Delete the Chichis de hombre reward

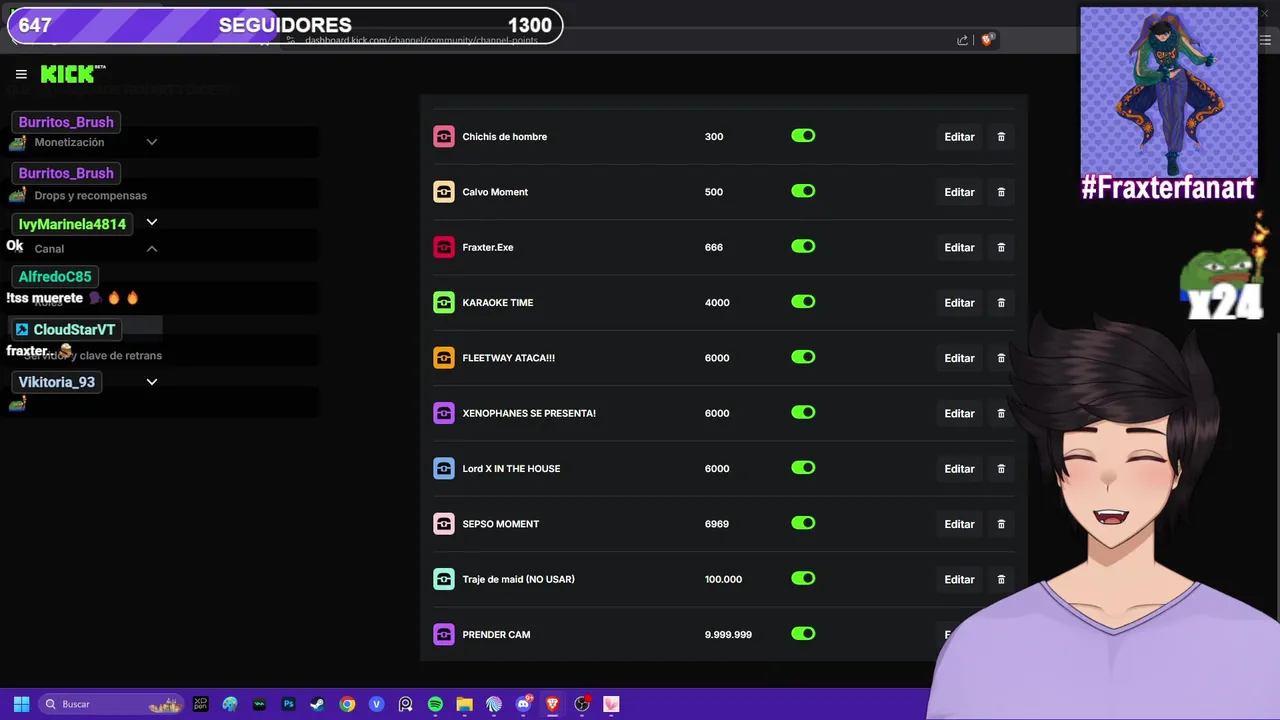(1001, 137)
